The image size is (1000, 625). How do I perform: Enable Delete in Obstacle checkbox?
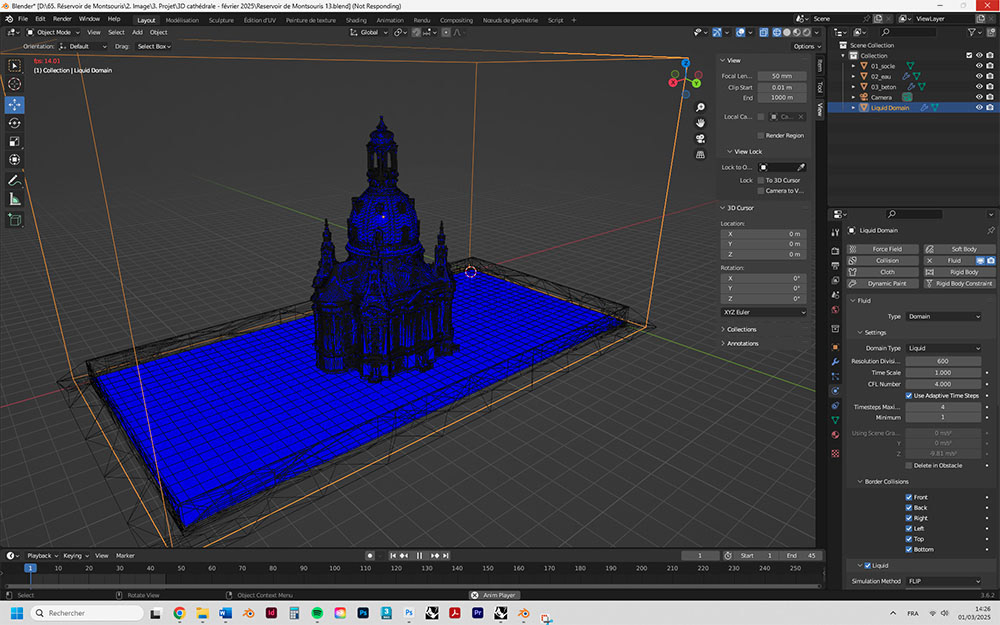(909, 466)
